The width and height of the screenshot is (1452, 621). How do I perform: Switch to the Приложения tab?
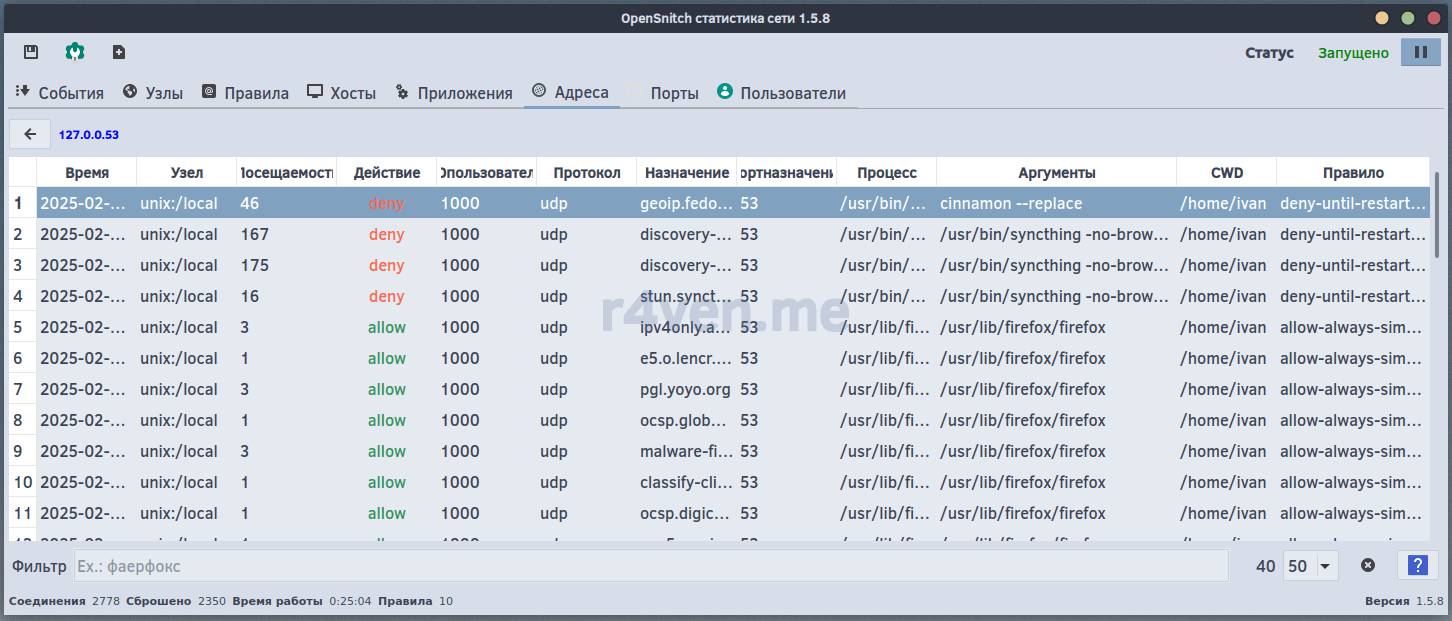pos(454,93)
